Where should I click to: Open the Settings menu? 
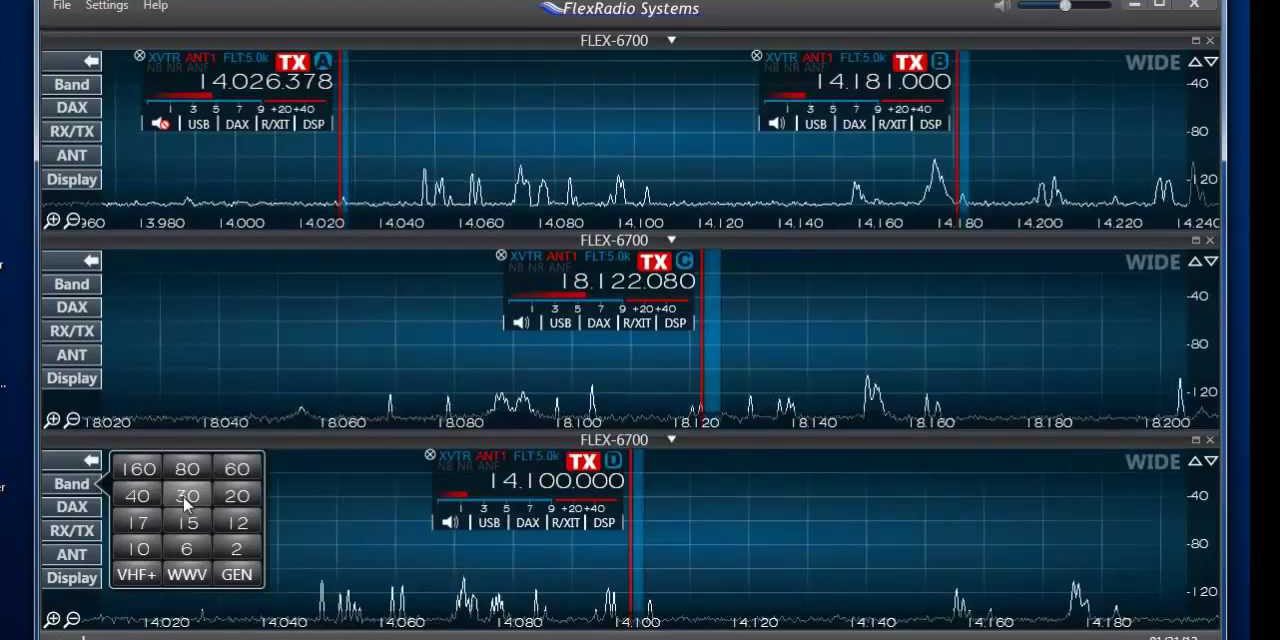pos(107,6)
